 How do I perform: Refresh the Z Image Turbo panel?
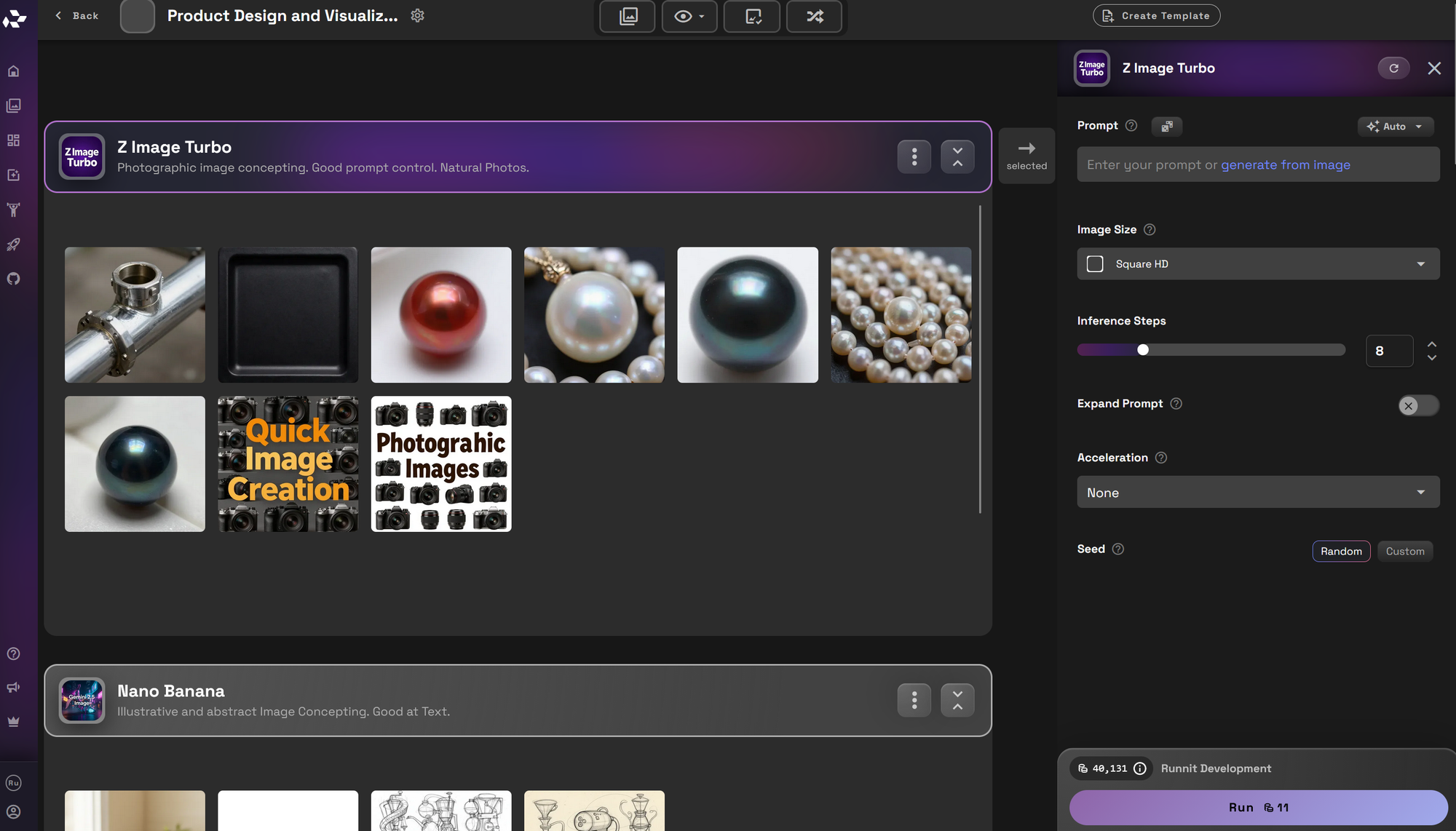(x=1393, y=68)
